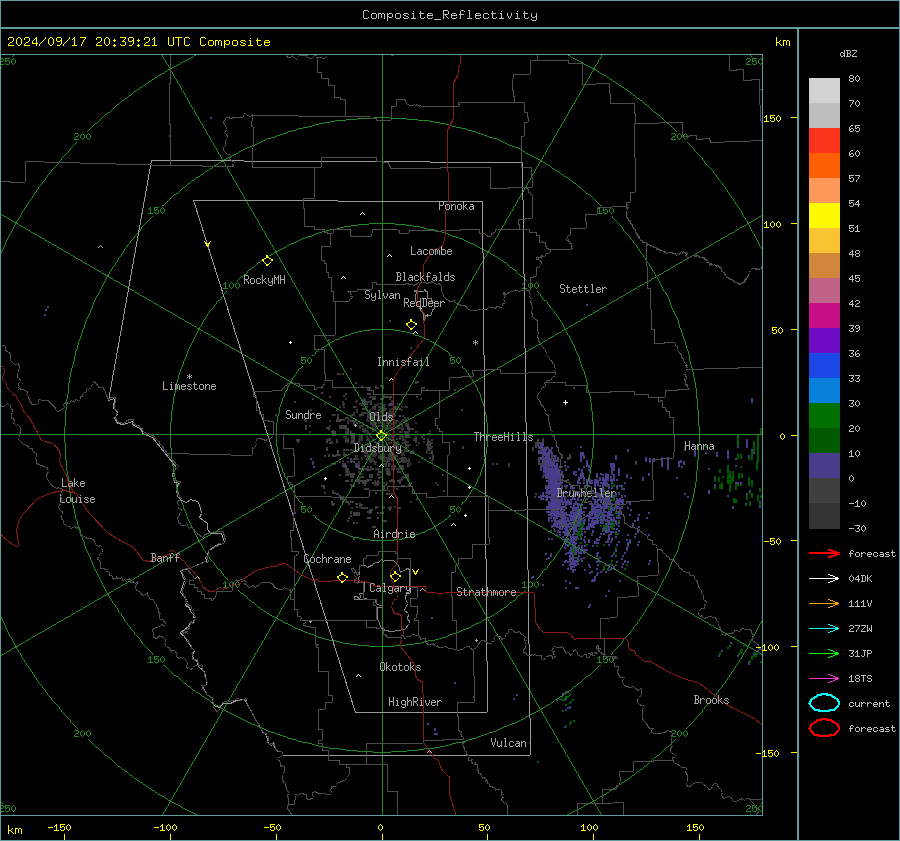Click the Olds label
Viewport: 900px width, 841px height.
tap(381, 417)
